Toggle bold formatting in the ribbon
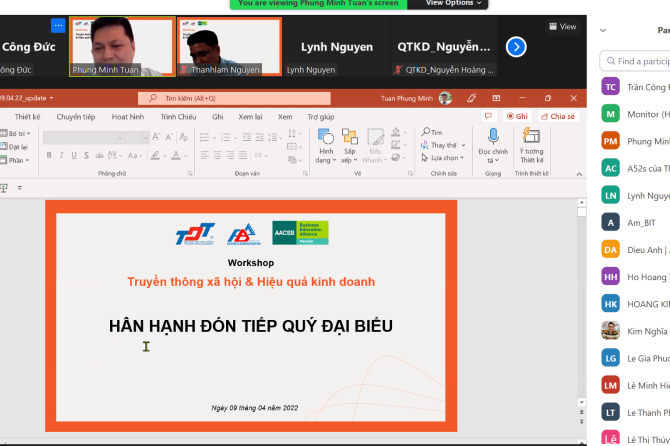Viewport: 670px width, 446px height. (x=48, y=155)
